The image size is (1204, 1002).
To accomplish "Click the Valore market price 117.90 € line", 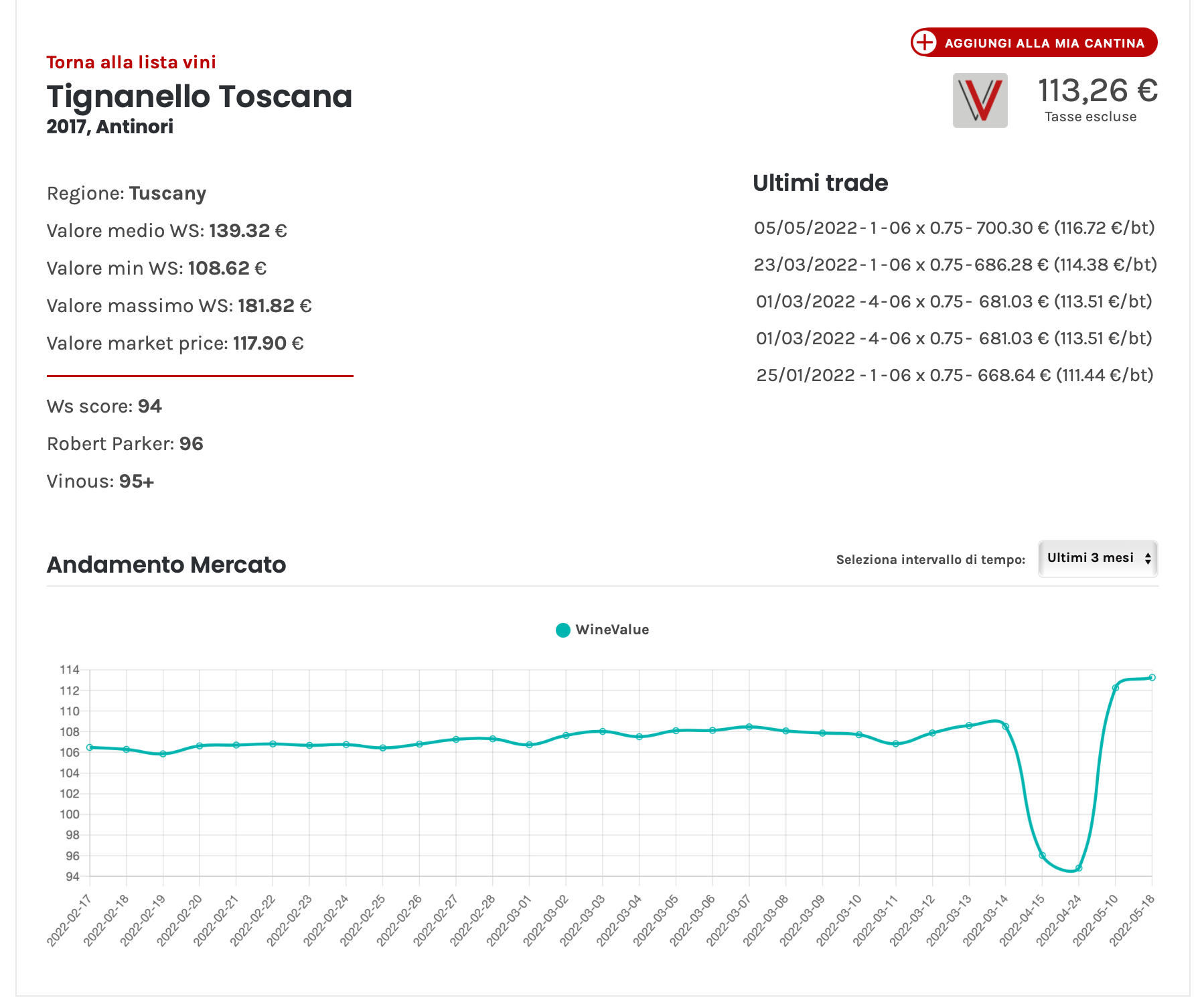I will (175, 344).
